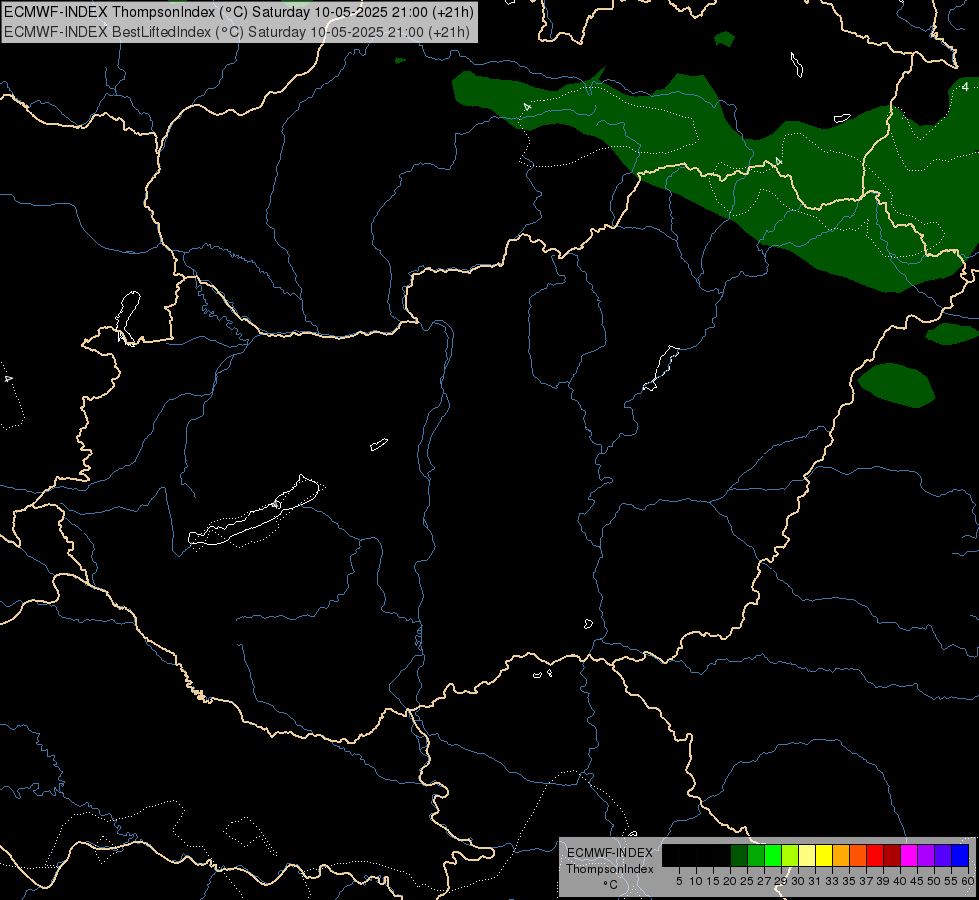The image size is (979, 900).
Task: Pick the magenta 40–45 legend swatch
Action: (909, 855)
